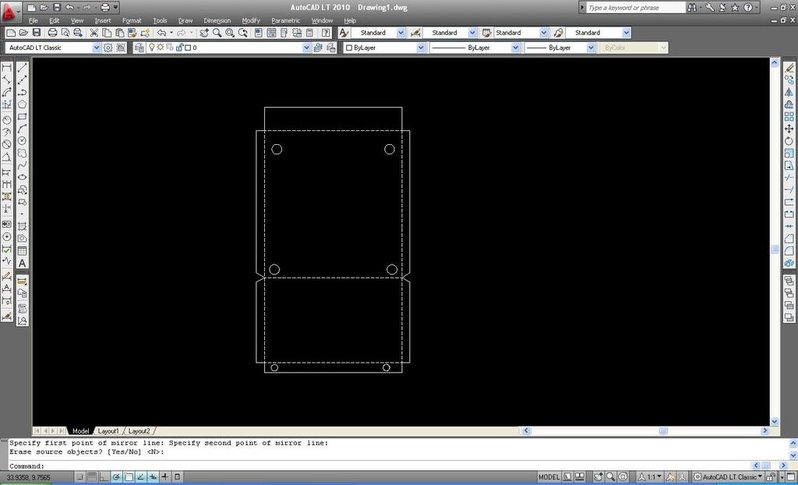The width and height of the screenshot is (798, 485).
Task: Click the Model tab
Action: tap(80, 431)
